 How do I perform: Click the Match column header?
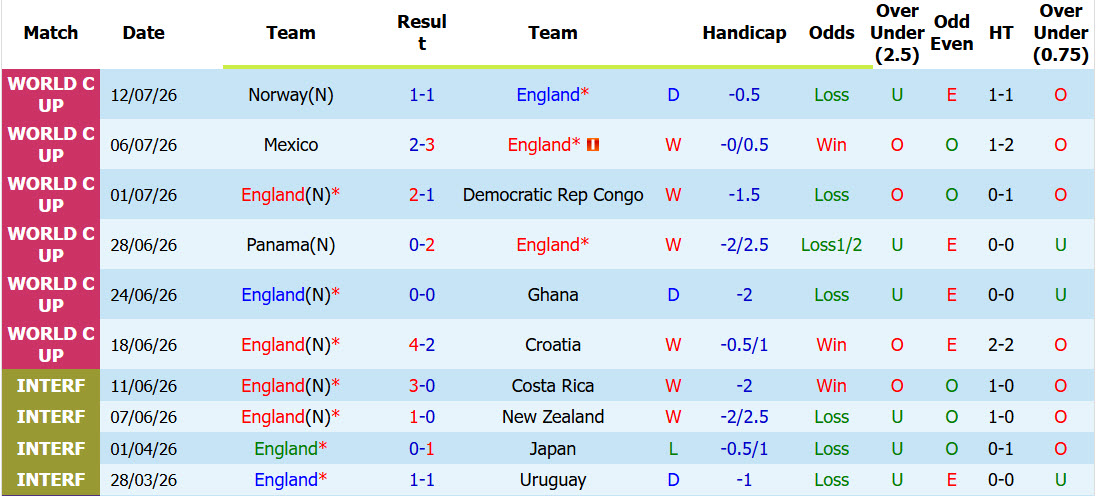pyautogui.click(x=50, y=33)
